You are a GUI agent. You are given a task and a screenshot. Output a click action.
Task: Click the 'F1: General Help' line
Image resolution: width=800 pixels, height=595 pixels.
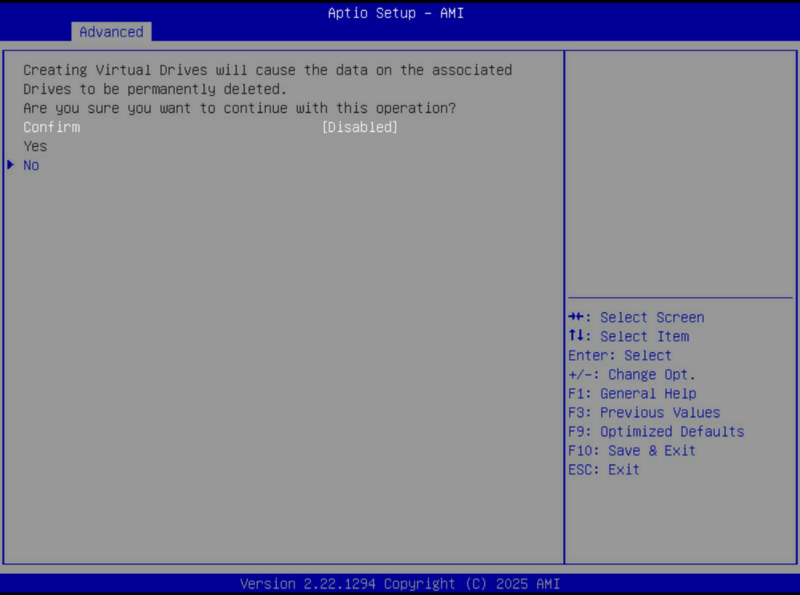coord(632,393)
